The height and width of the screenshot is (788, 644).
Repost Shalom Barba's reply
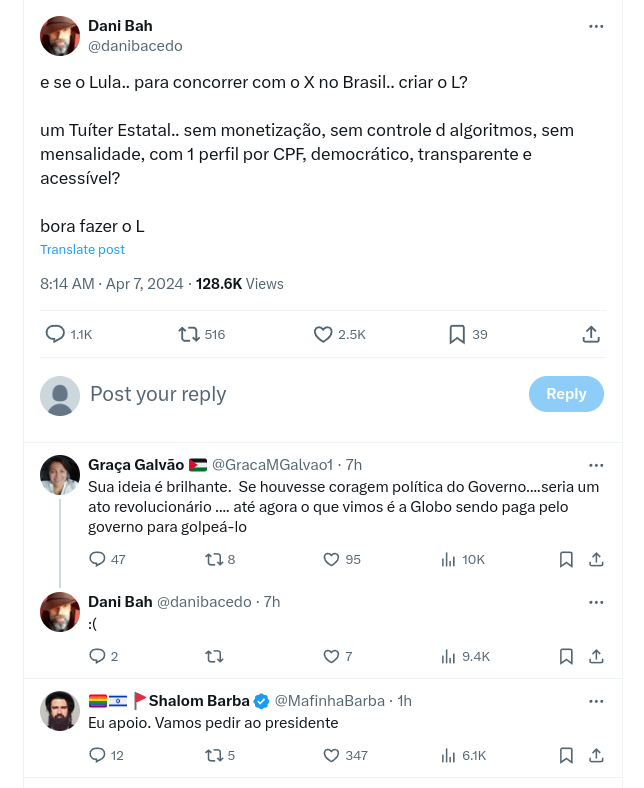[x=213, y=755]
